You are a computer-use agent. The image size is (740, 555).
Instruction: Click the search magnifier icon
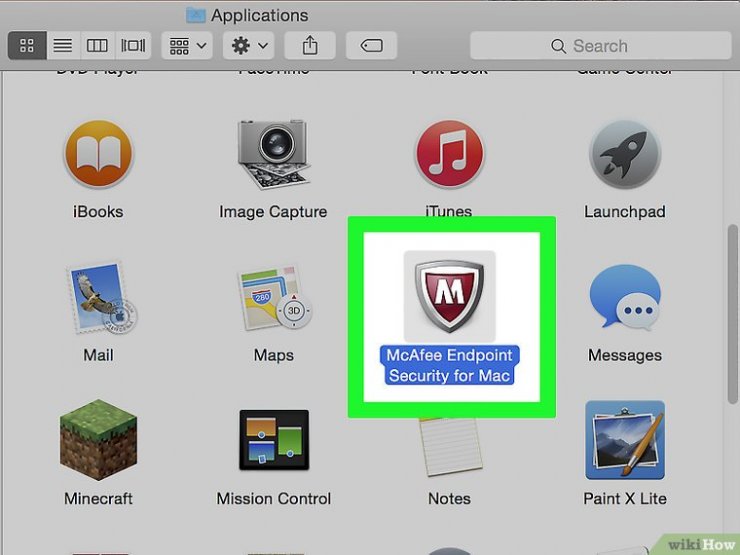point(558,46)
